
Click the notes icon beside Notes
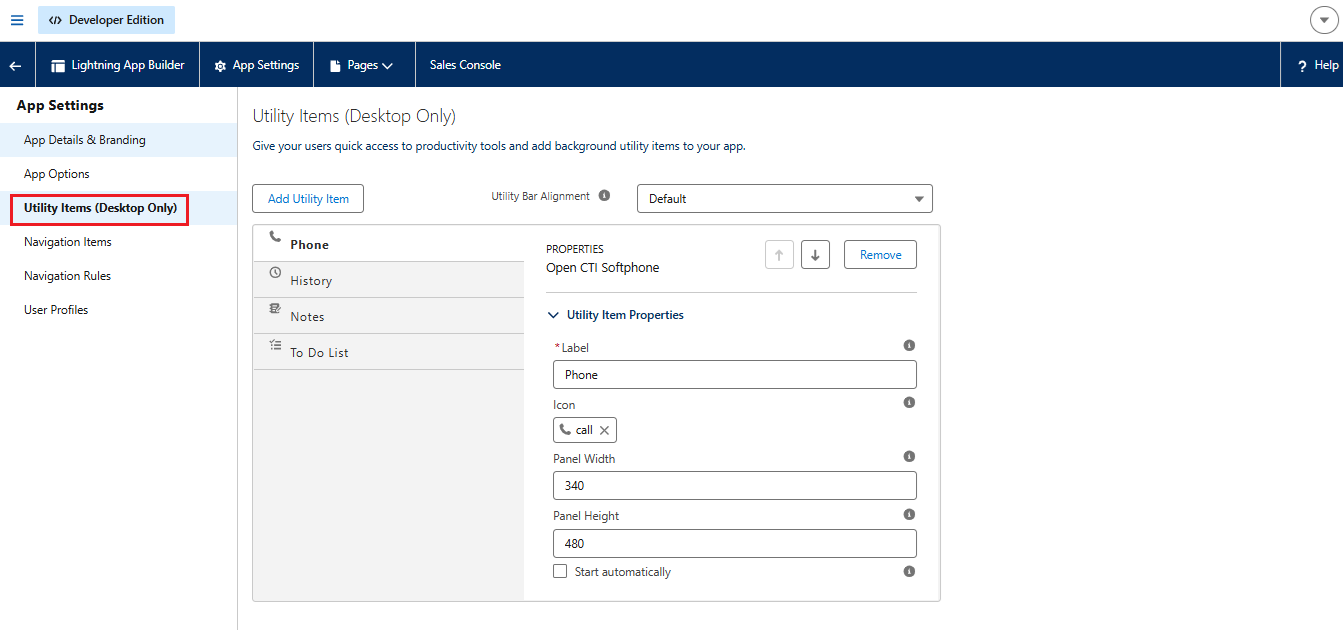point(275,309)
